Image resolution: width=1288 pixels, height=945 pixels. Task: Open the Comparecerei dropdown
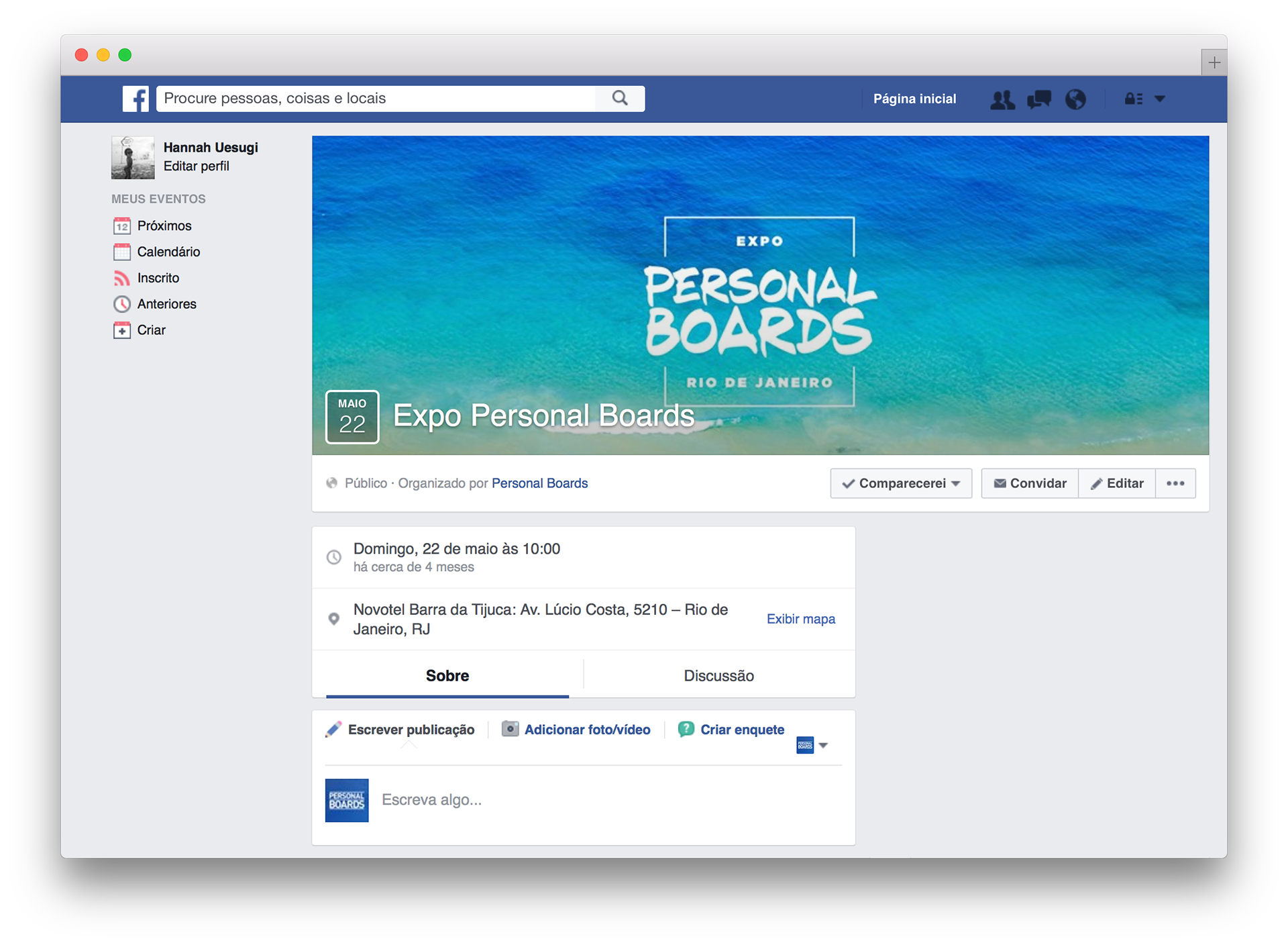click(x=901, y=483)
